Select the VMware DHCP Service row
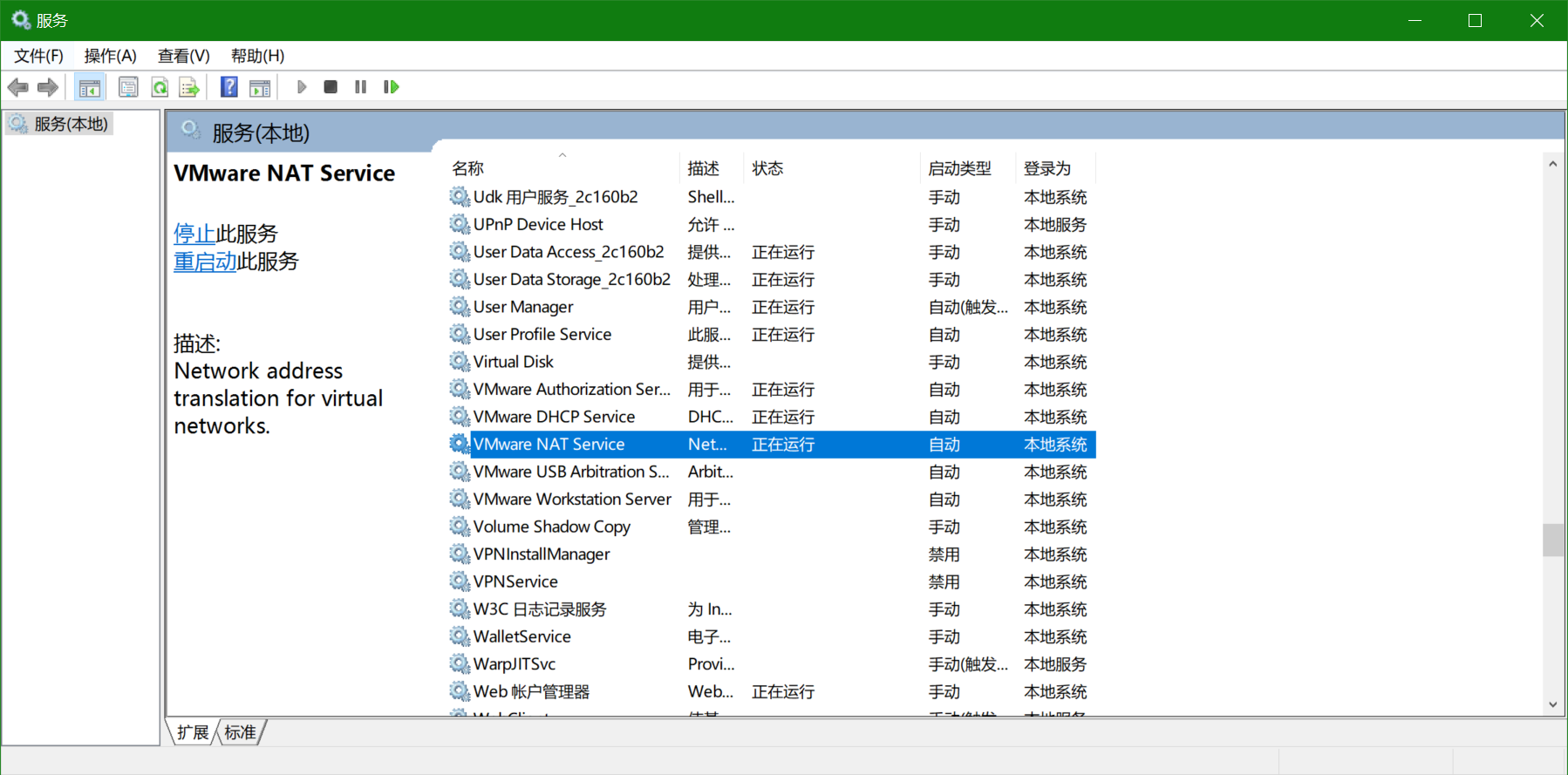 coord(771,417)
